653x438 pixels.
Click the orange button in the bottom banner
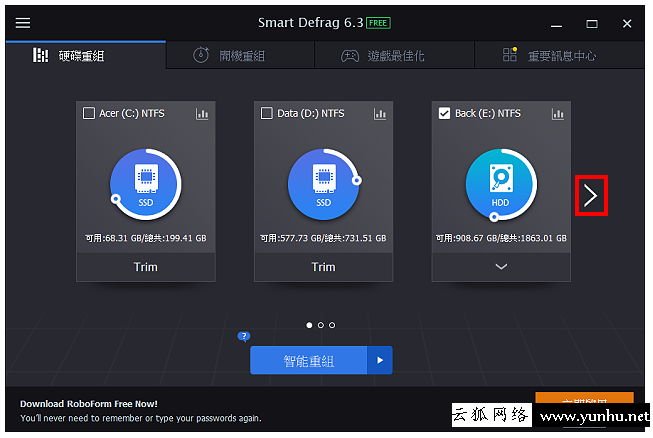(x=584, y=398)
